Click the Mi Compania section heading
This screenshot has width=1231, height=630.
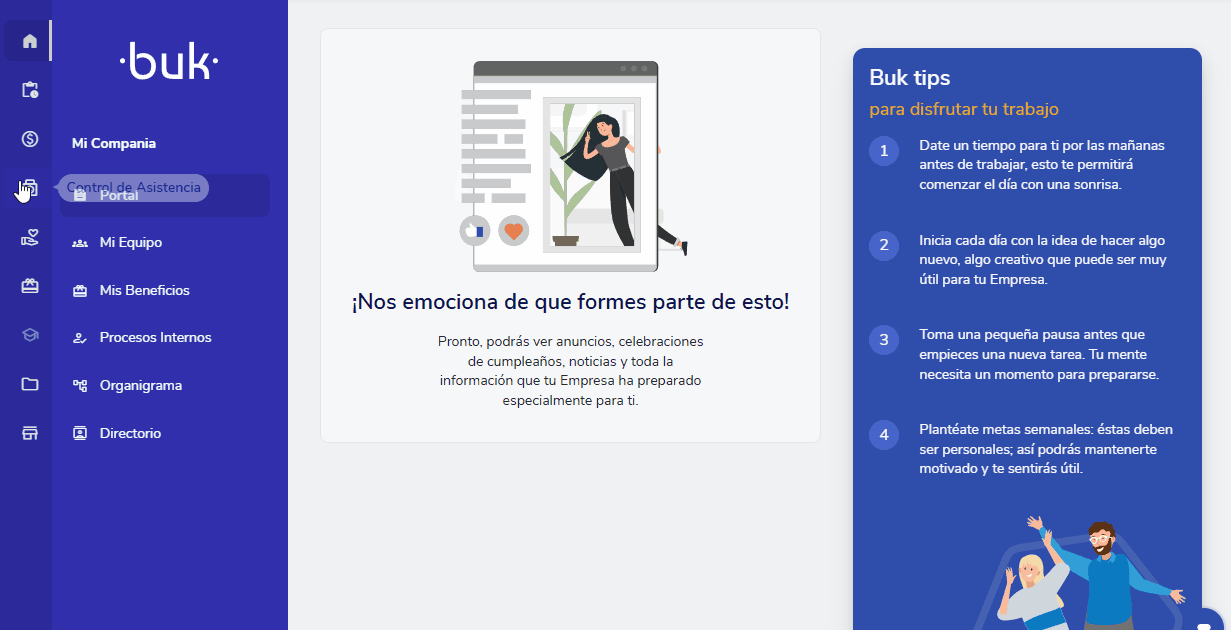click(x=112, y=143)
